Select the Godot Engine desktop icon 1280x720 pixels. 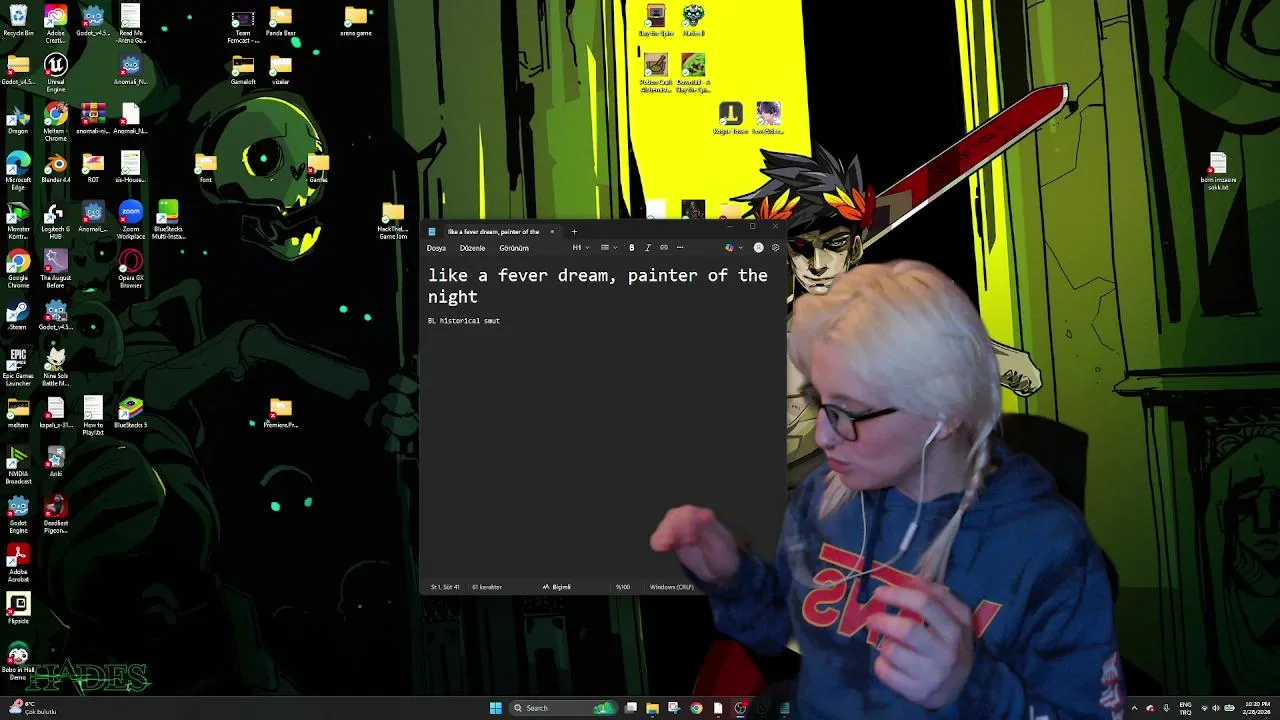coord(18,514)
